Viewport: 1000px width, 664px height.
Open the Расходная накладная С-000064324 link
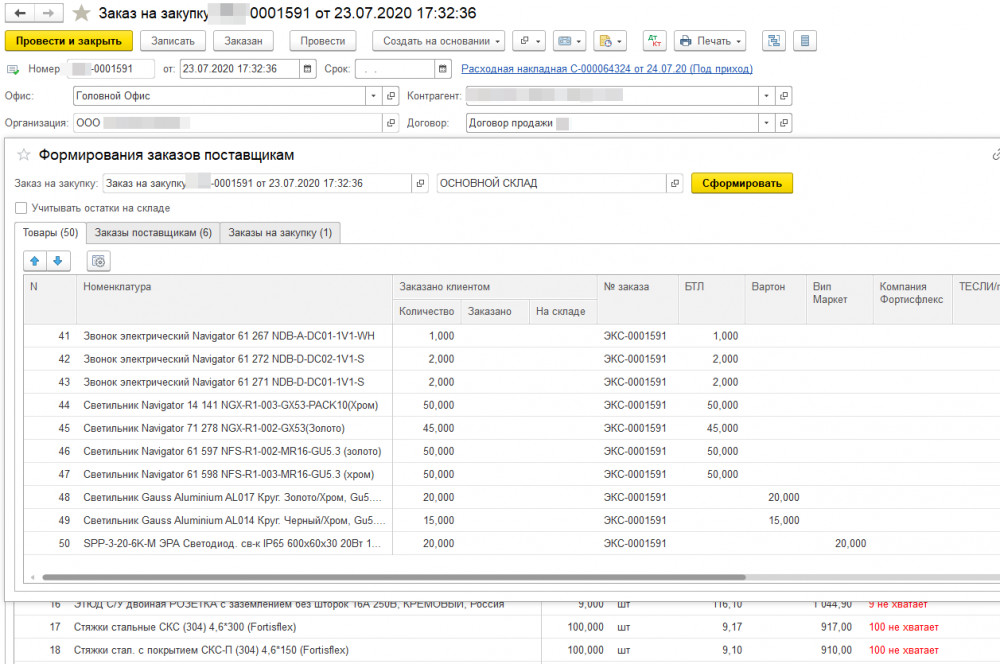pyautogui.click(x=606, y=69)
